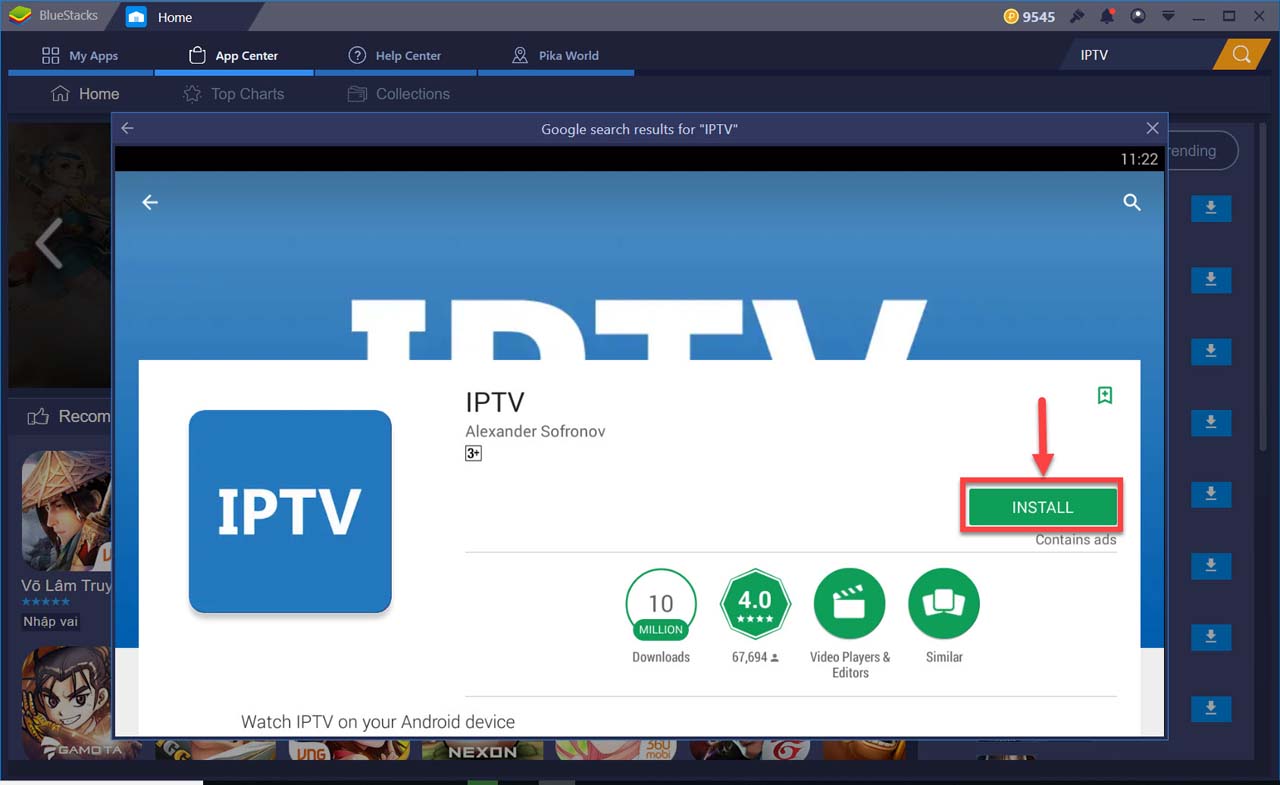This screenshot has height=785, width=1280.
Task: Expand the title bar dropdown arrow menu
Action: (x=1168, y=16)
